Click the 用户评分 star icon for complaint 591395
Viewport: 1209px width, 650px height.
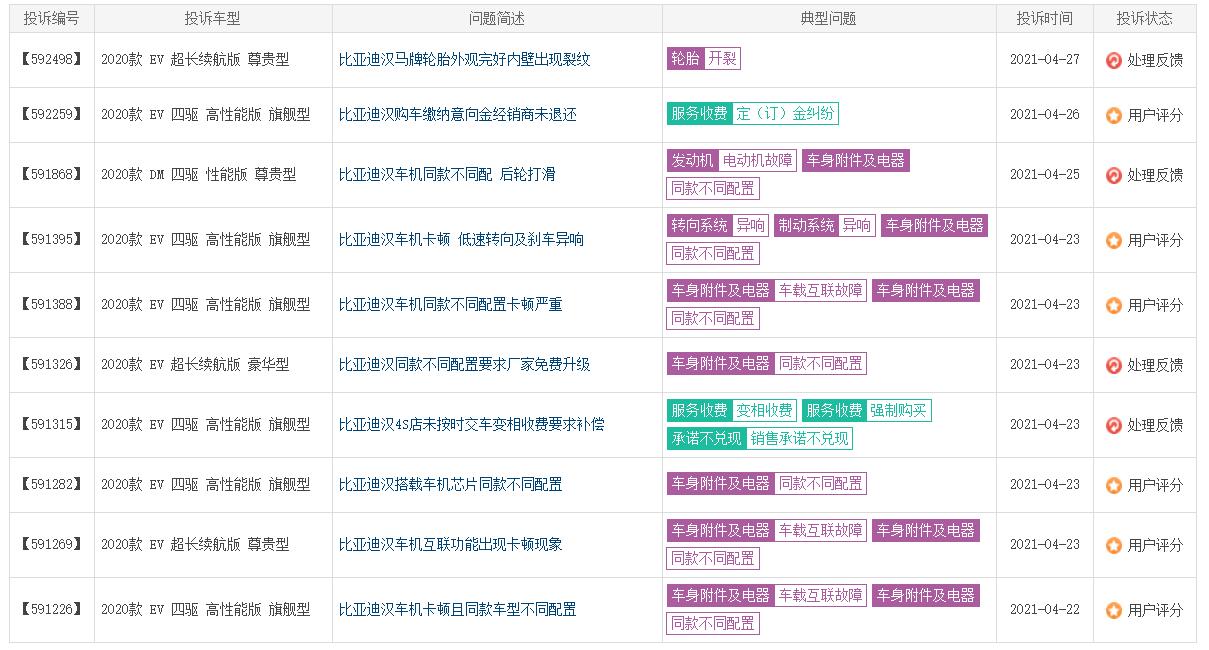click(x=1113, y=240)
